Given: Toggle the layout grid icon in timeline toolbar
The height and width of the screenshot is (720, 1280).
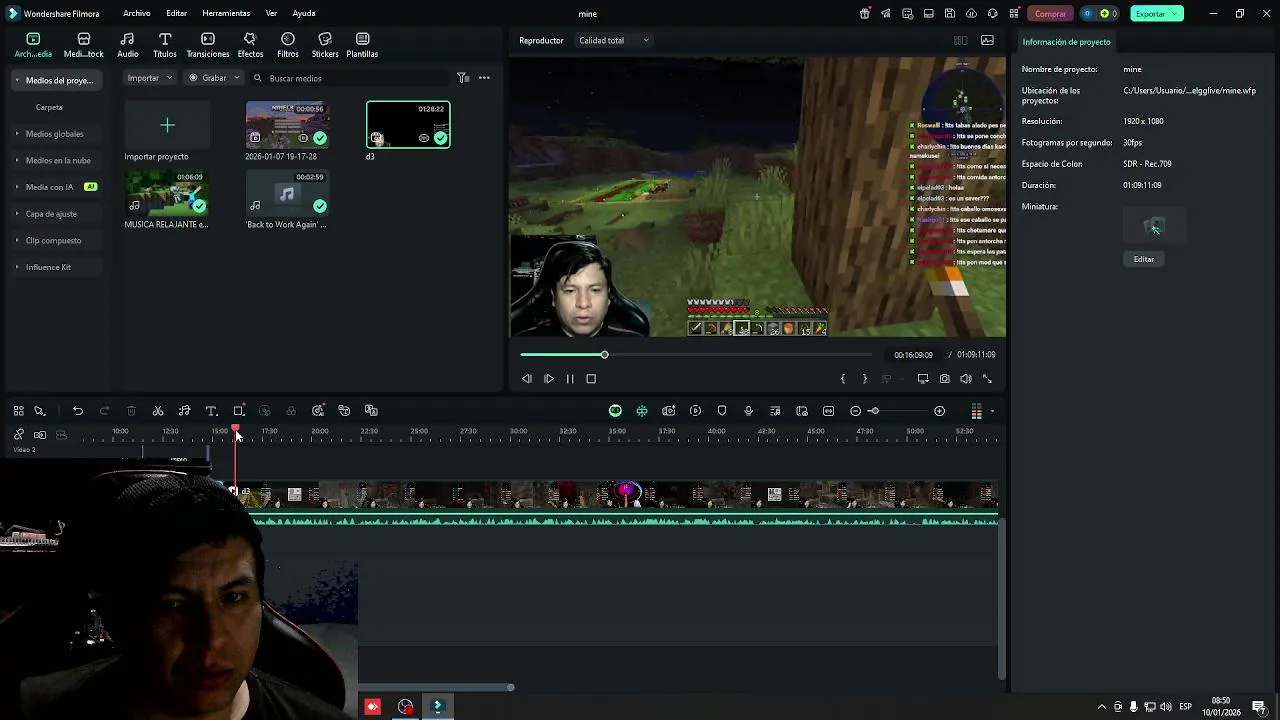Looking at the screenshot, I should tap(18, 411).
